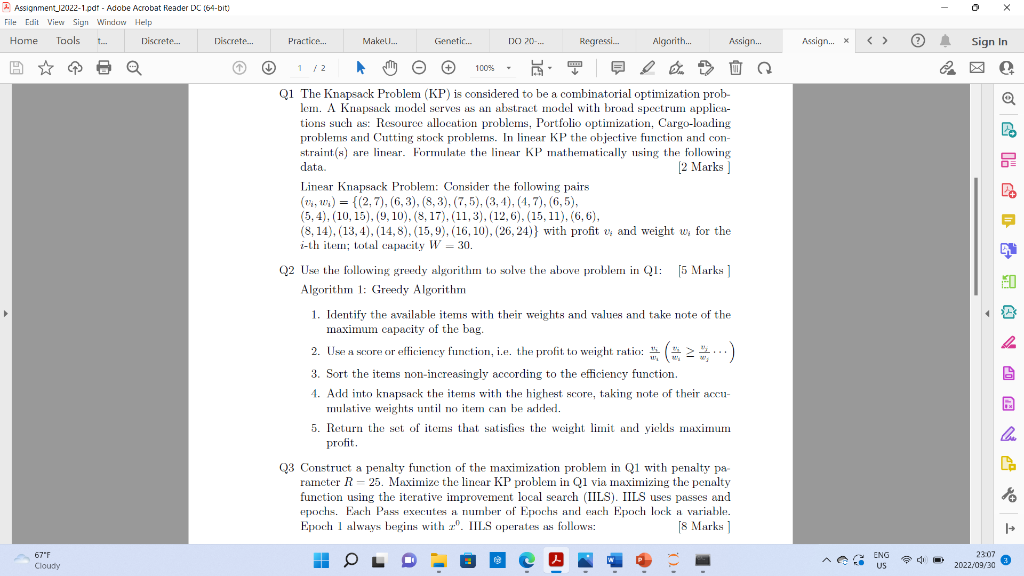Open the 100% zoom level dropdown
The image size is (1024, 576).
(x=492, y=68)
